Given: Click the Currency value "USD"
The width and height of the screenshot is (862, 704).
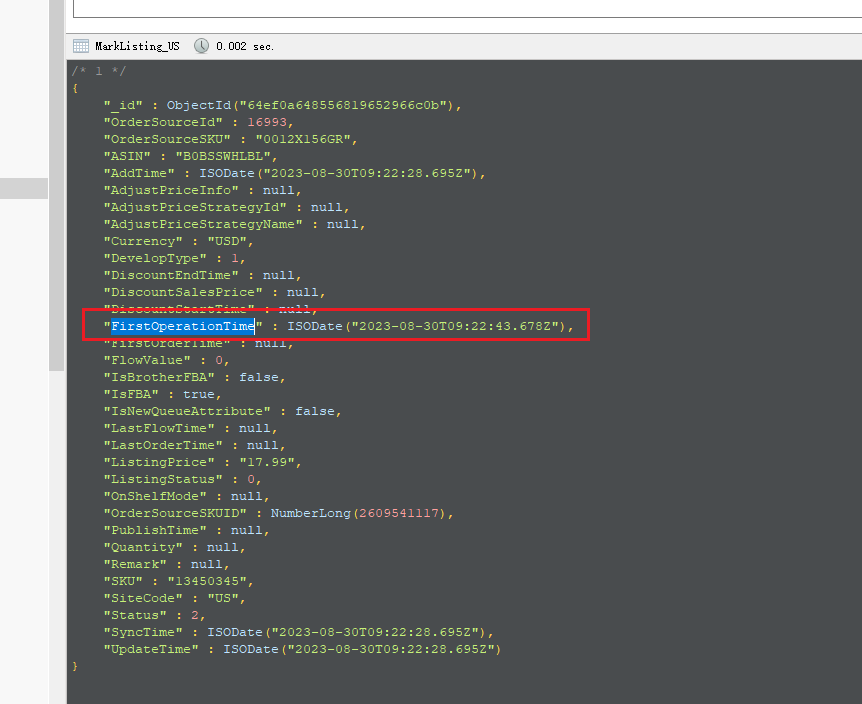Looking at the screenshot, I should (227, 241).
